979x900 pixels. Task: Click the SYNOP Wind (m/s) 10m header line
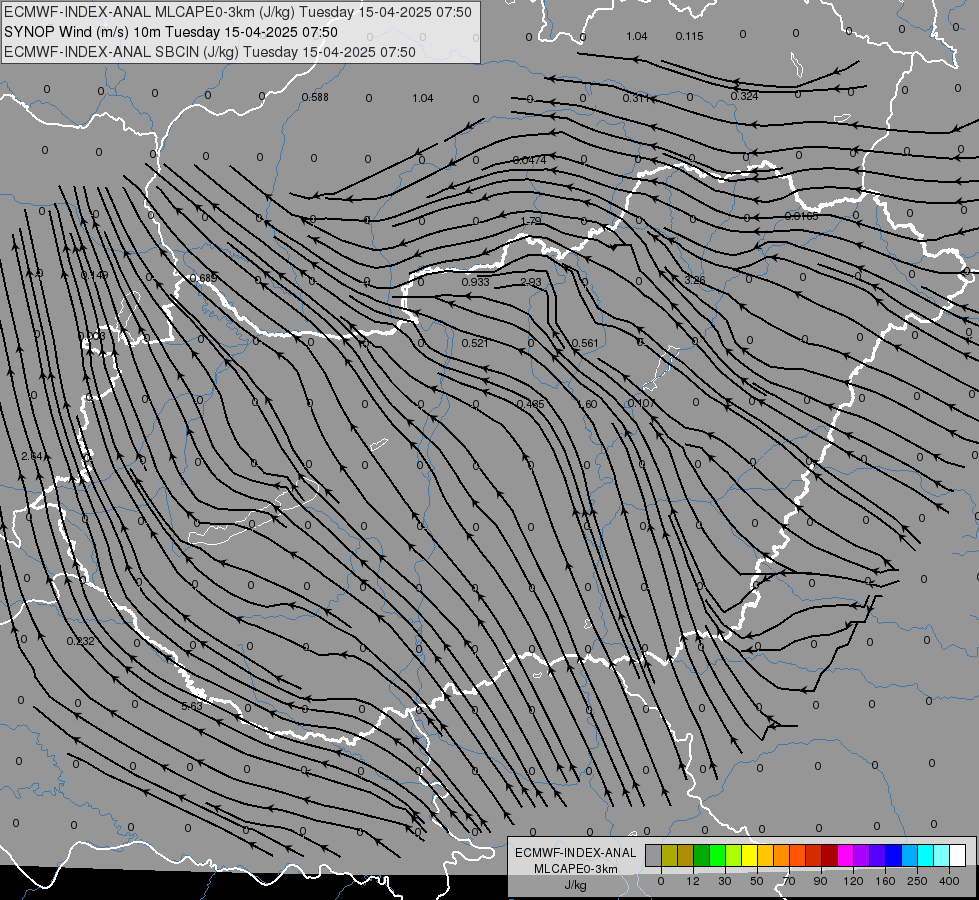point(171,32)
